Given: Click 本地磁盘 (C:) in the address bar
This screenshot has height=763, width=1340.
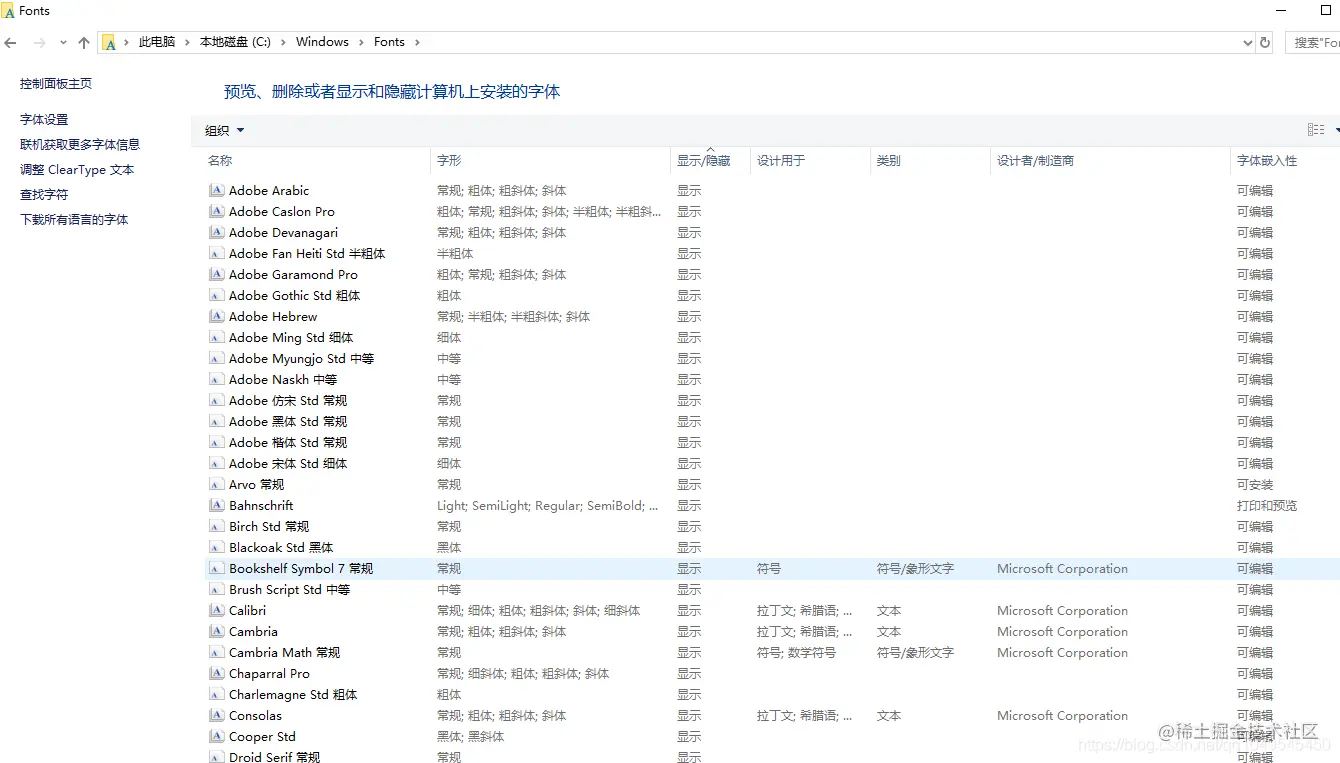Looking at the screenshot, I should 235,42.
